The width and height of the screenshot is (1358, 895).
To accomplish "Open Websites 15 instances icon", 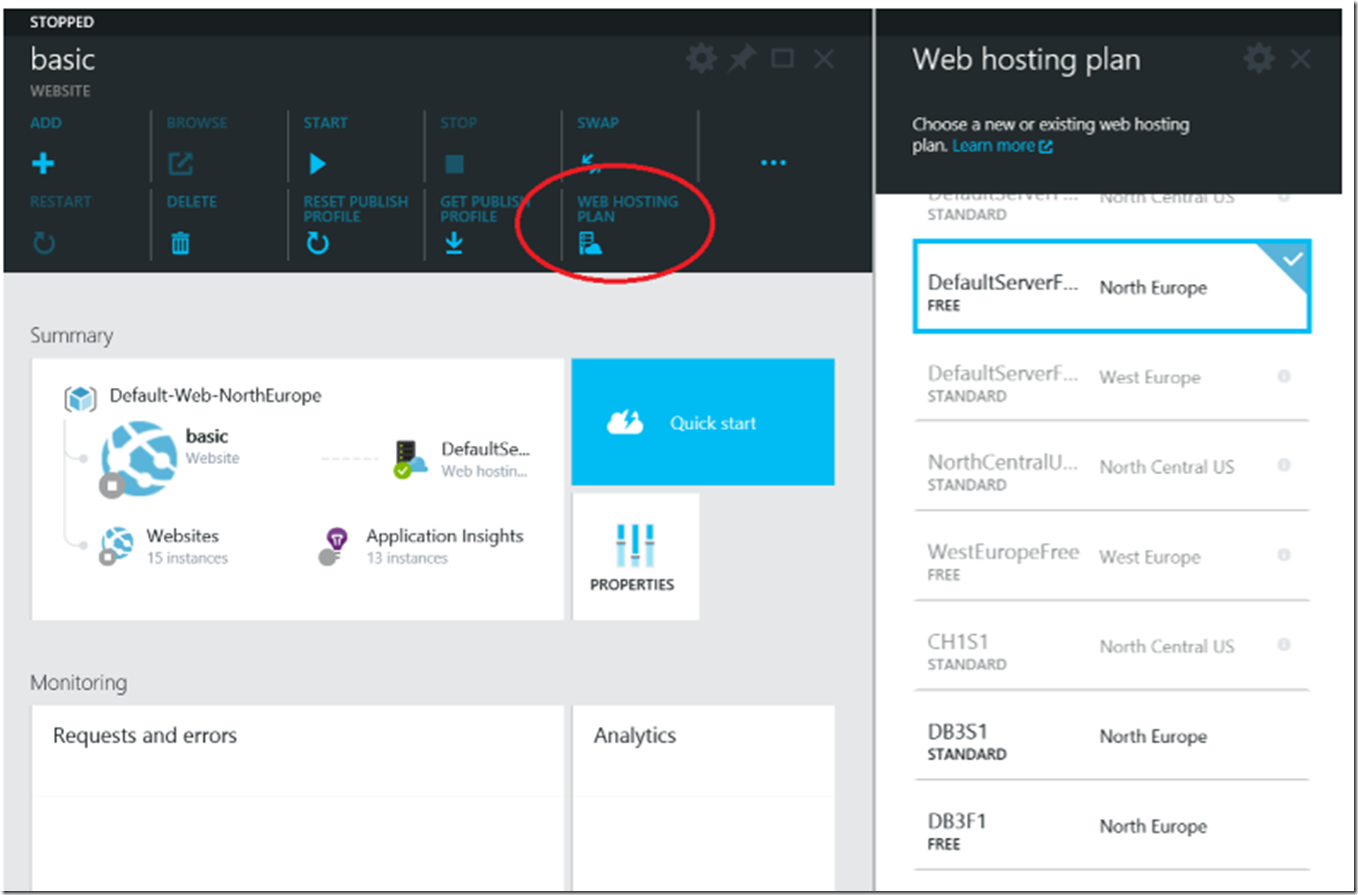I will tap(116, 546).
